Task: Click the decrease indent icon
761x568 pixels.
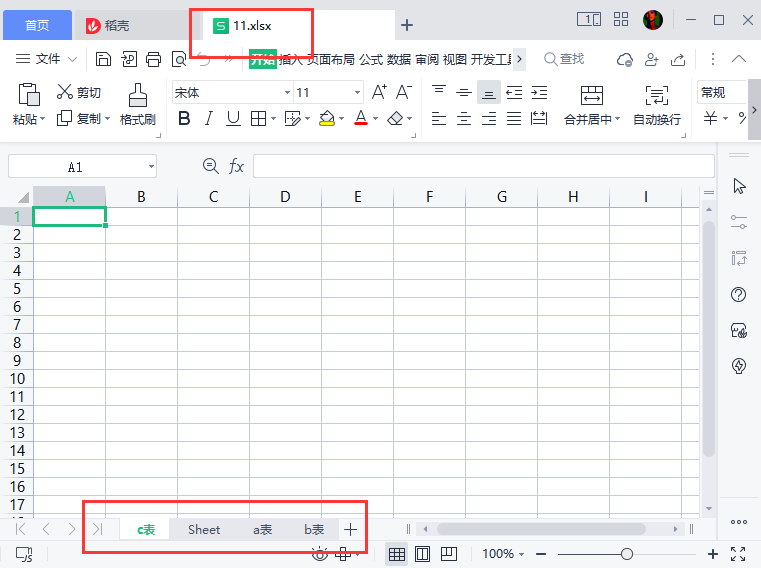Action: coord(514,92)
